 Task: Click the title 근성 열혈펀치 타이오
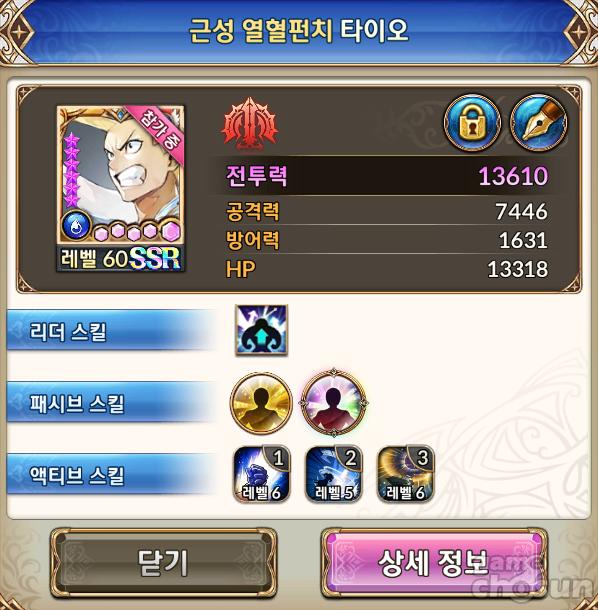click(299, 31)
